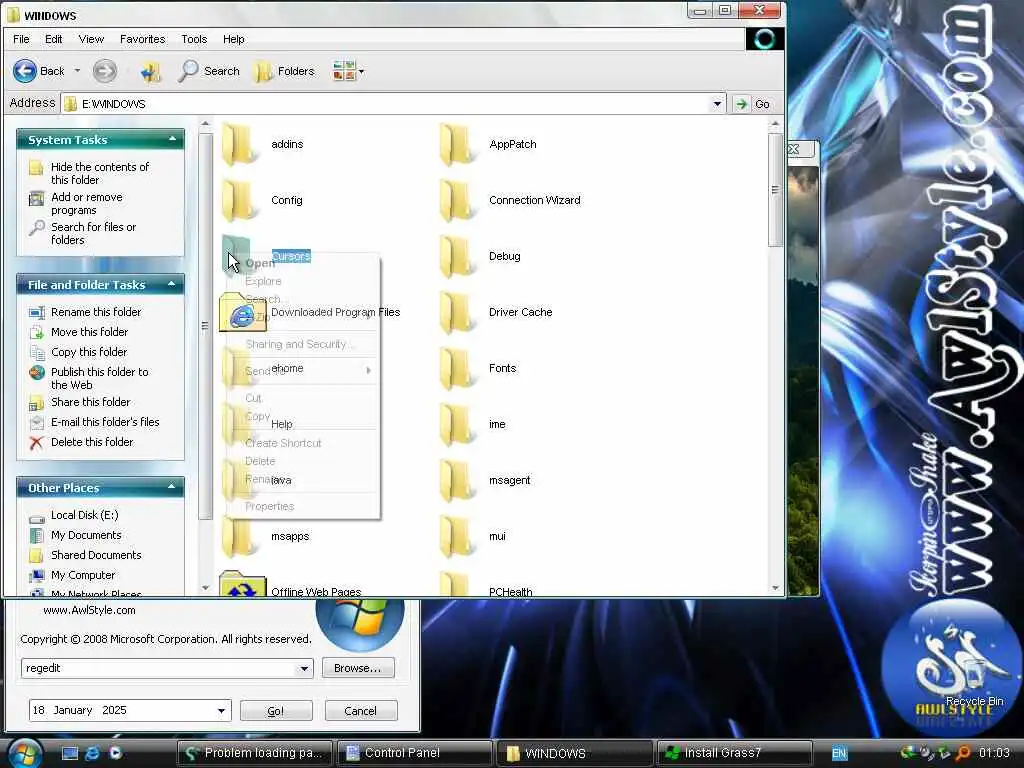Image resolution: width=1024 pixels, height=768 pixels.
Task: Open the View menu
Action: (91, 39)
